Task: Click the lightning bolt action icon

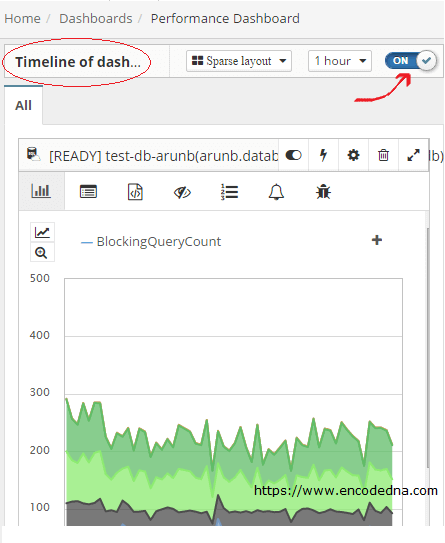Action: click(x=323, y=155)
